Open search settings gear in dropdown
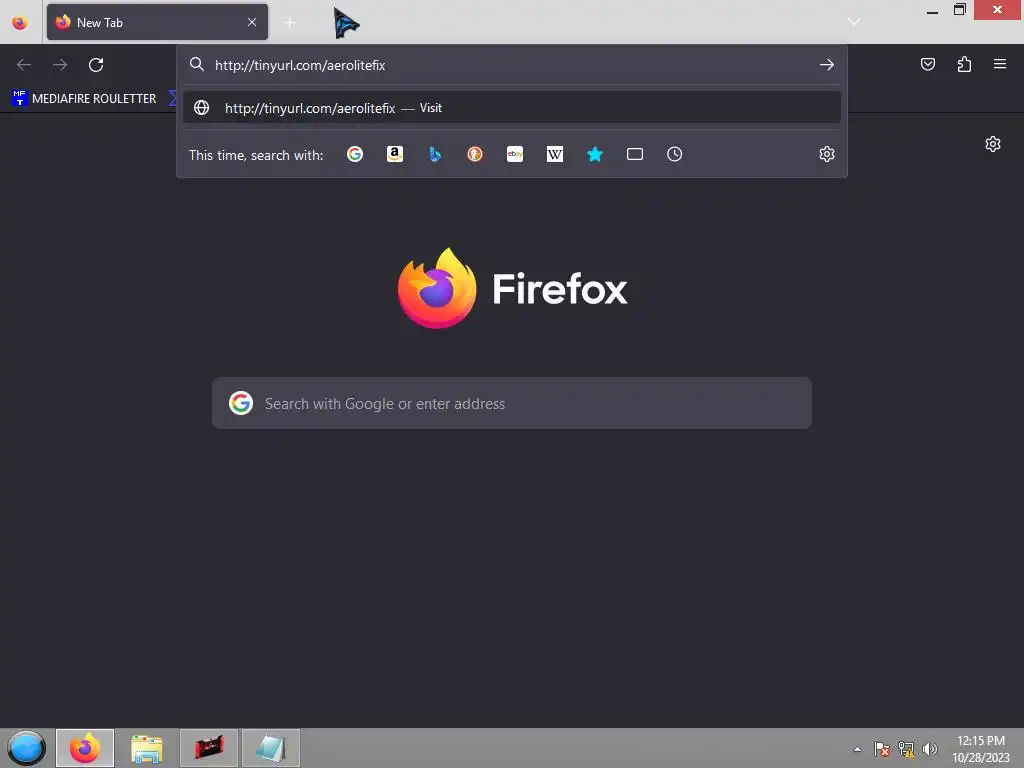This screenshot has width=1024, height=768. click(827, 154)
